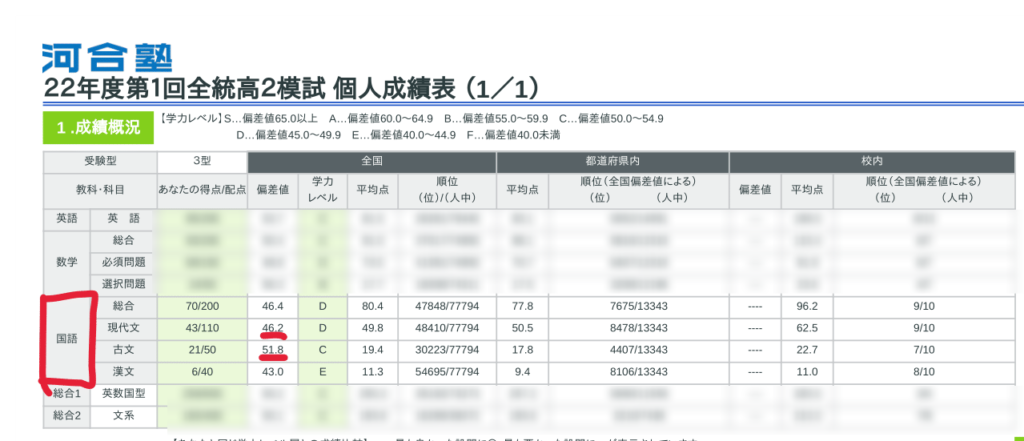Click level C in the 古文 row
The height and width of the screenshot is (441, 1024).
(x=322, y=350)
